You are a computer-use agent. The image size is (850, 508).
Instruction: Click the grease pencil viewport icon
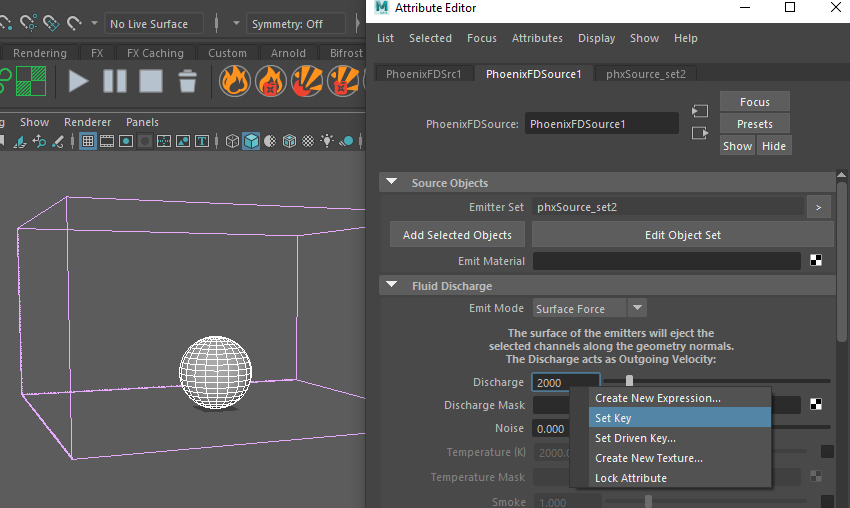[x=57, y=142]
